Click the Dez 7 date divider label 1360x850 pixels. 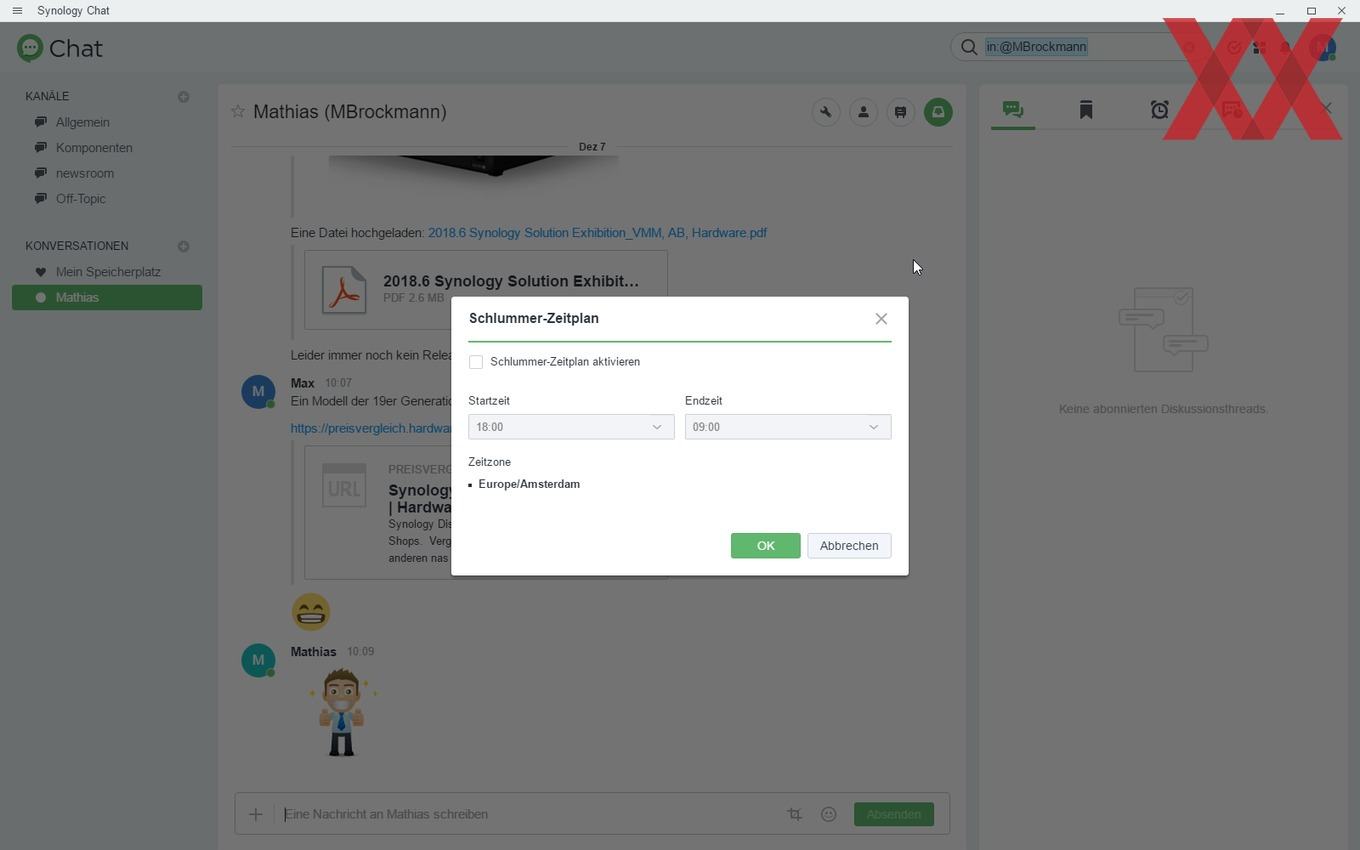click(x=592, y=147)
